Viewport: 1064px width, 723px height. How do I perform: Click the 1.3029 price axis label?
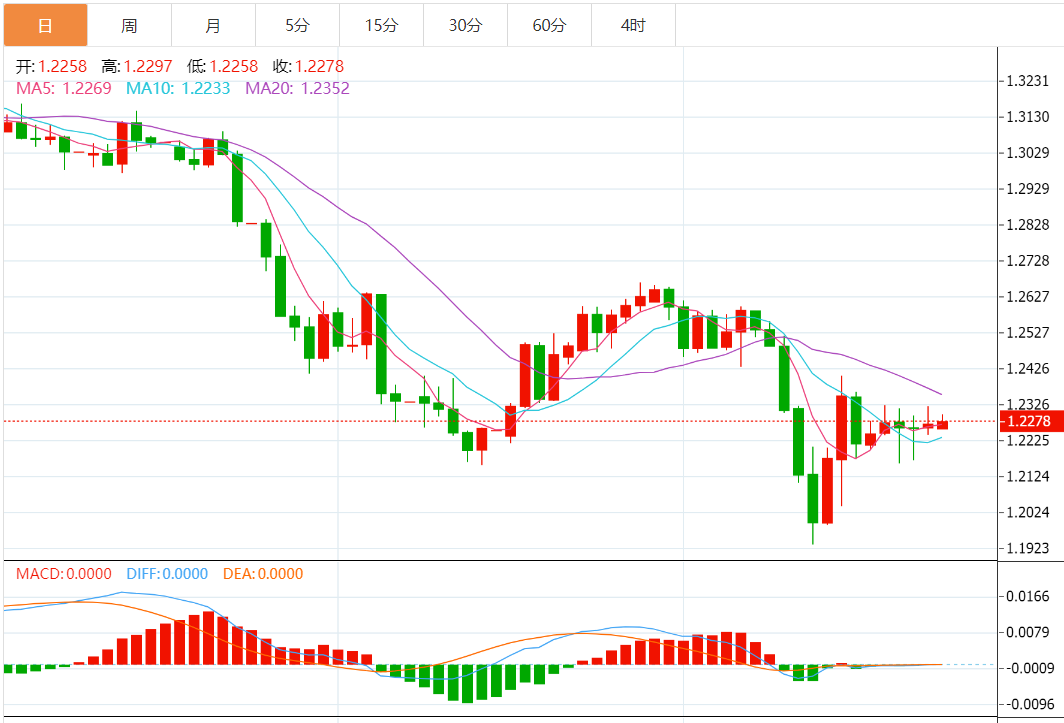click(1027, 153)
